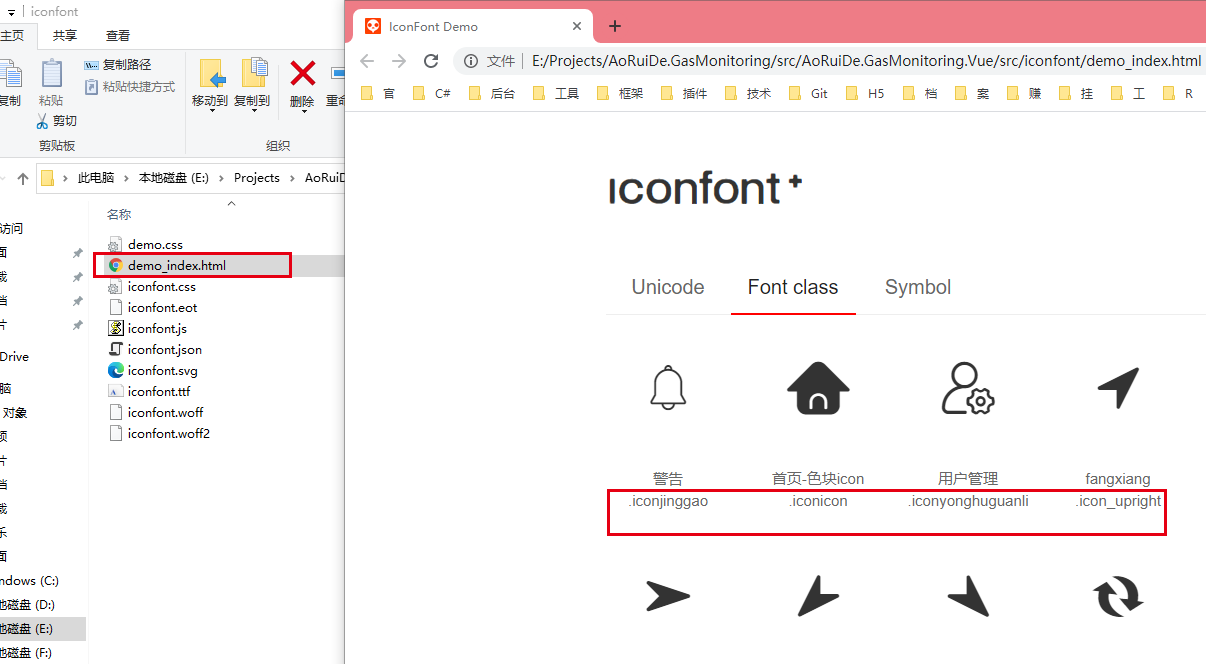This screenshot has height=664, width=1206.
Task: Open the Git bookmark folder
Action: (809, 94)
